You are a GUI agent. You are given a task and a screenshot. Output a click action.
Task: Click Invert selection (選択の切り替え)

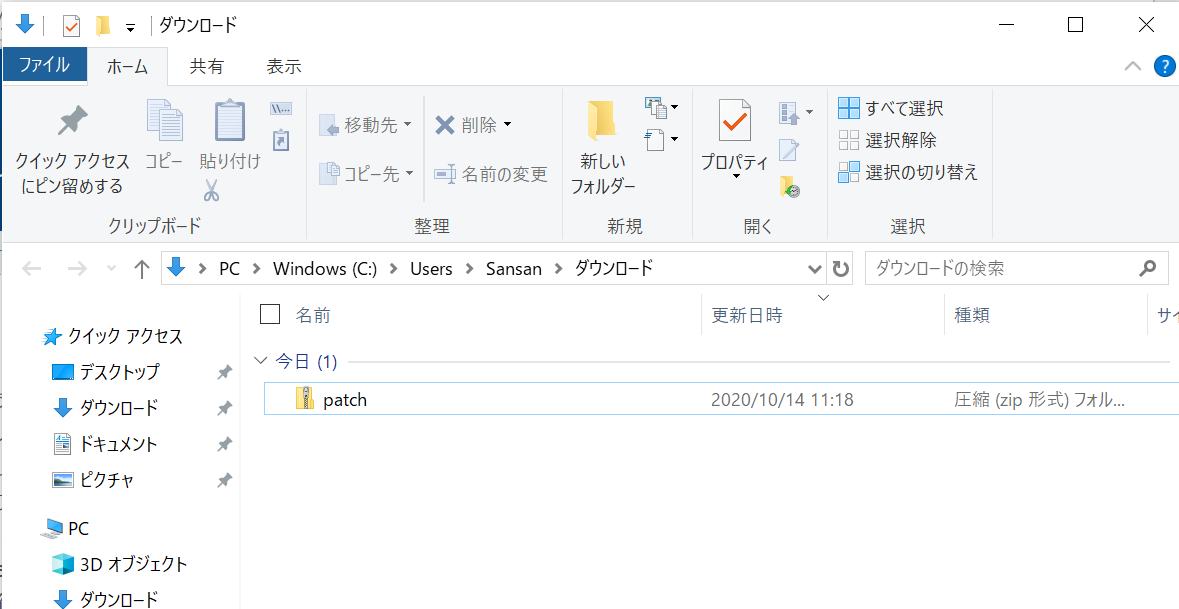coord(908,172)
